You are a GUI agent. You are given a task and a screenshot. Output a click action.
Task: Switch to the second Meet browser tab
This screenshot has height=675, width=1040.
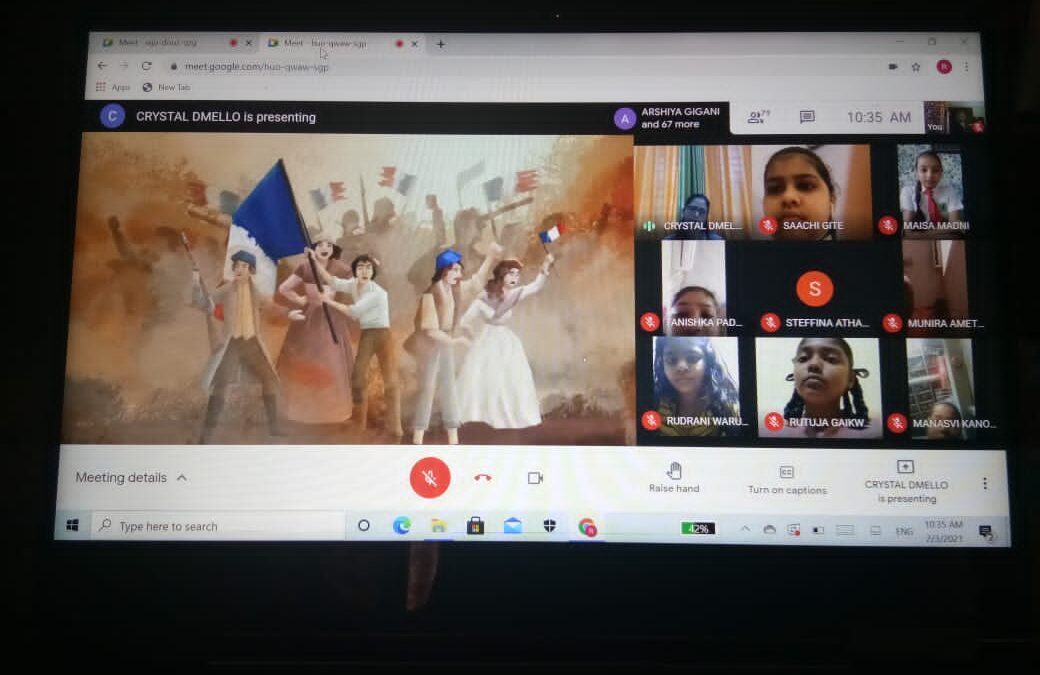point(336,44)
